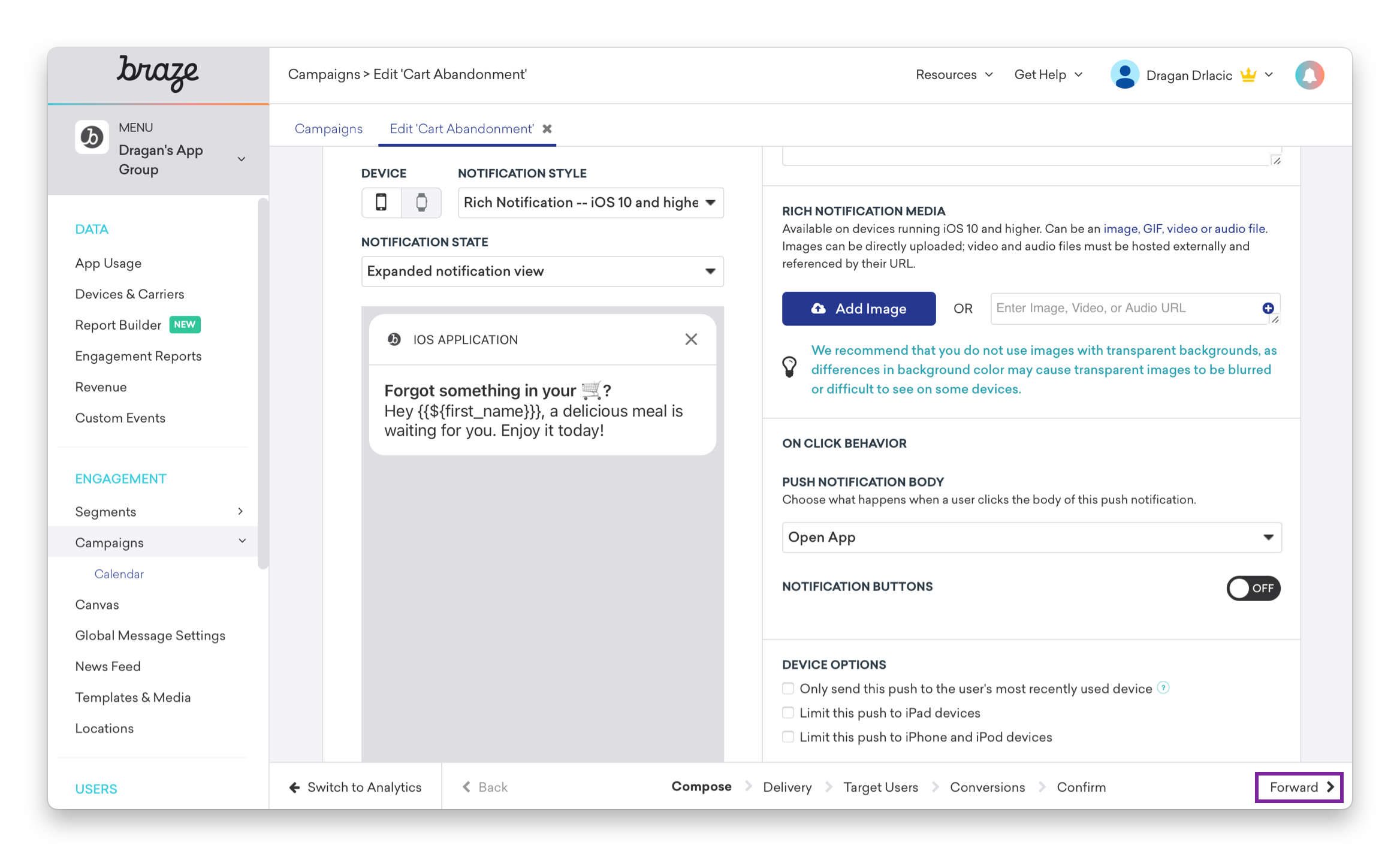Check 'Limit this push to iPhone and iPod devices'
Screen dimensions: 1400x857
point(788,737)
